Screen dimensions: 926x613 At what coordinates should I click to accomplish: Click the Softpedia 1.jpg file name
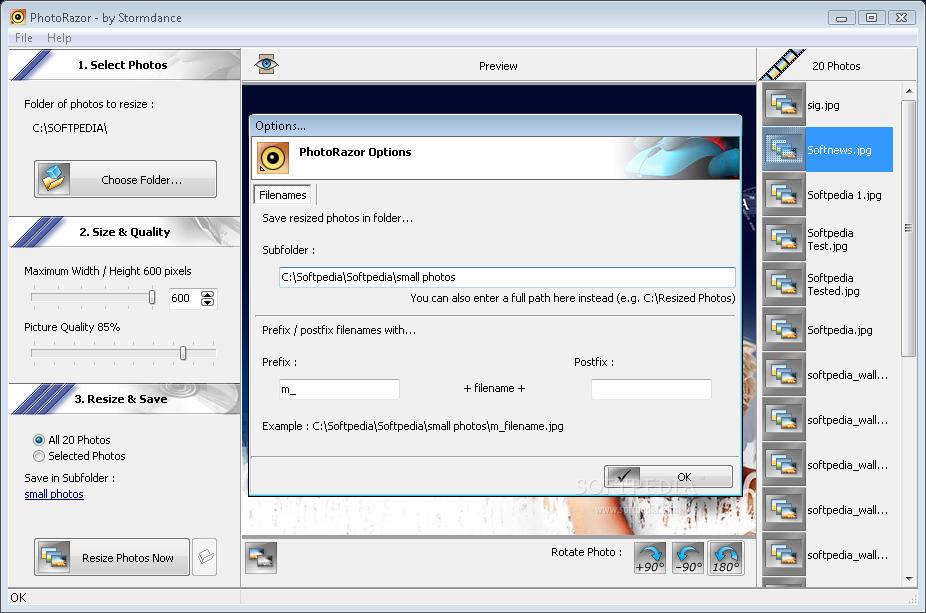(x=844, y=195)
